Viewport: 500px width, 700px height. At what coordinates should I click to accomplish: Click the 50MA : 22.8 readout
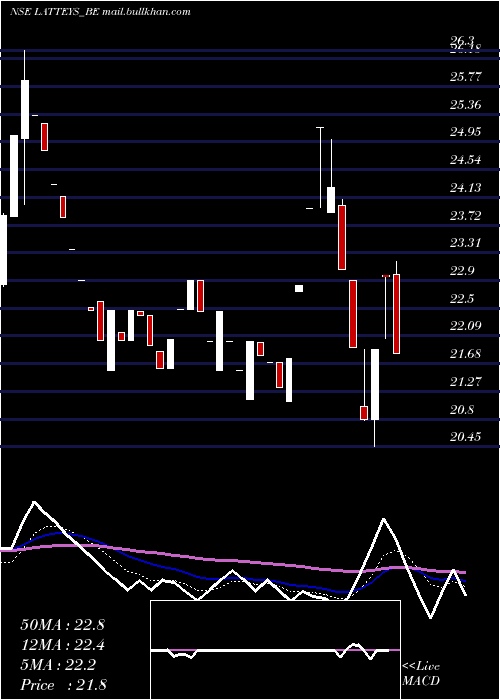(62, 625)
